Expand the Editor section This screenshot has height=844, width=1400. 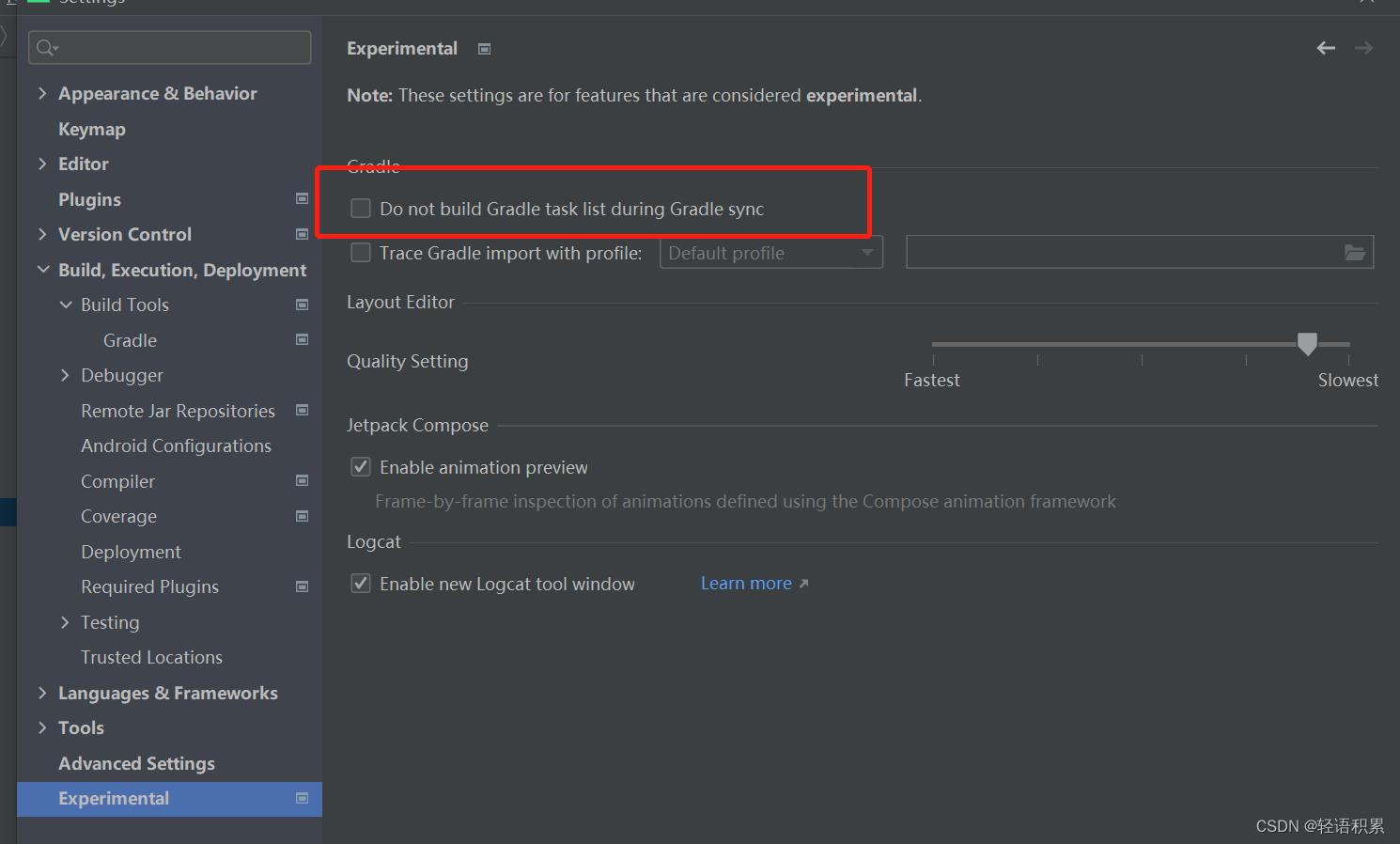click(42, 164)
